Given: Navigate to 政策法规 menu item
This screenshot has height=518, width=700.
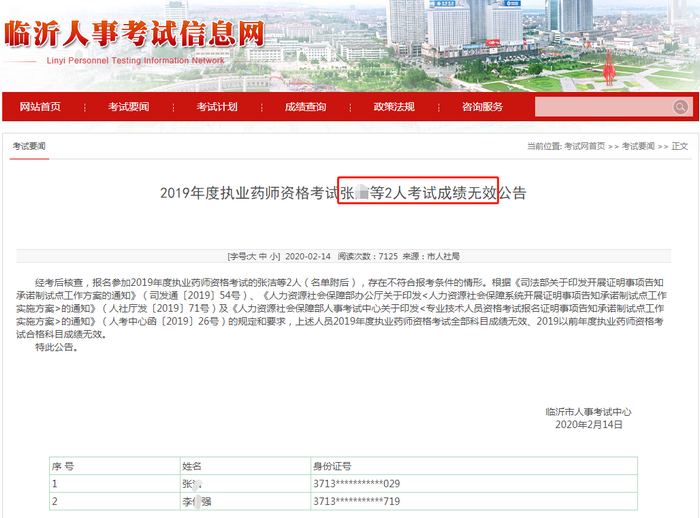Looking at the screenshot, I should point(394,107).
